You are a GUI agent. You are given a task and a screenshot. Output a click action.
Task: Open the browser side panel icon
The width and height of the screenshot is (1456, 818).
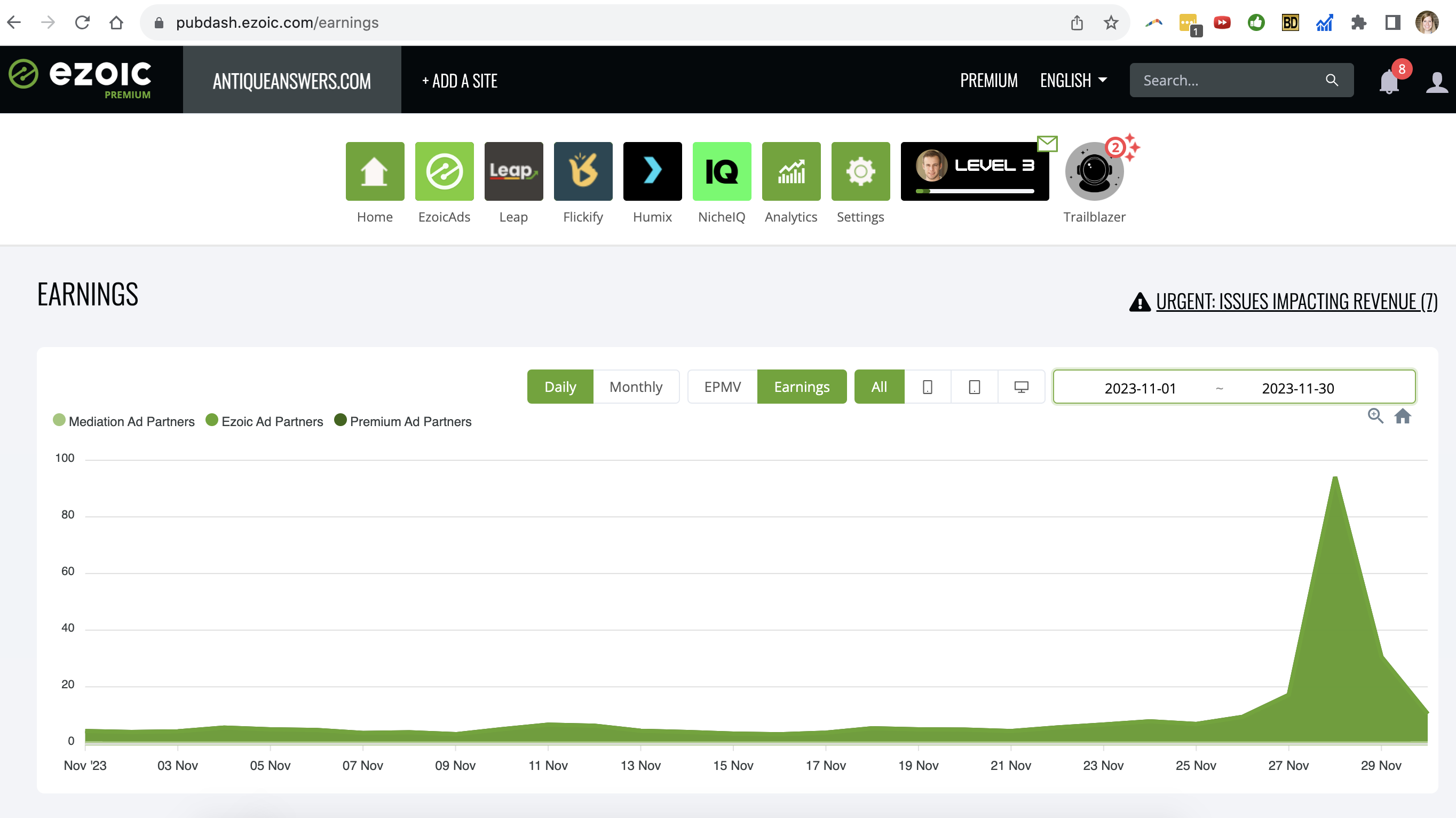tap(1392, 22)
